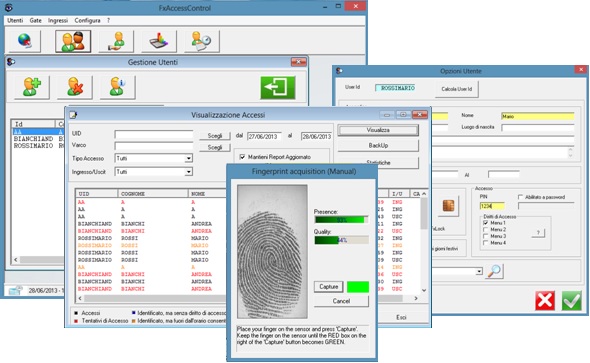This screenshot has width=590, height=363.
Task: Click the user with clock toolbar icon
Action: pyautogui.click(x=202, y=41)
